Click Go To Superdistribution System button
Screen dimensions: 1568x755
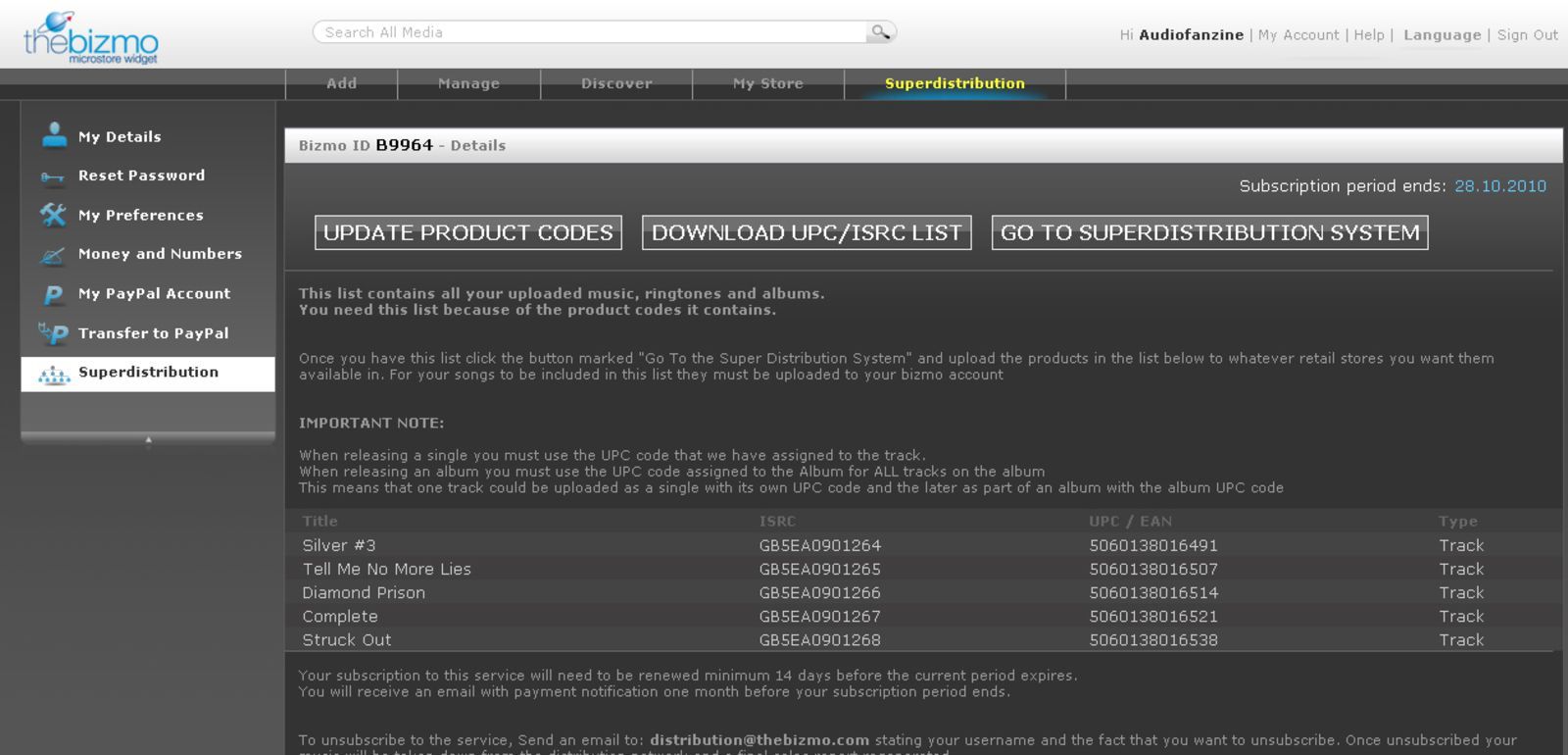(1210, 232)
